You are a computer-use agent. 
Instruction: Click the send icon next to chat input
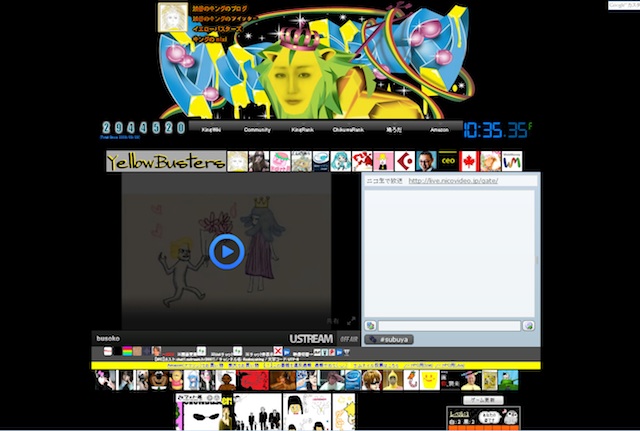click(529, 326)
